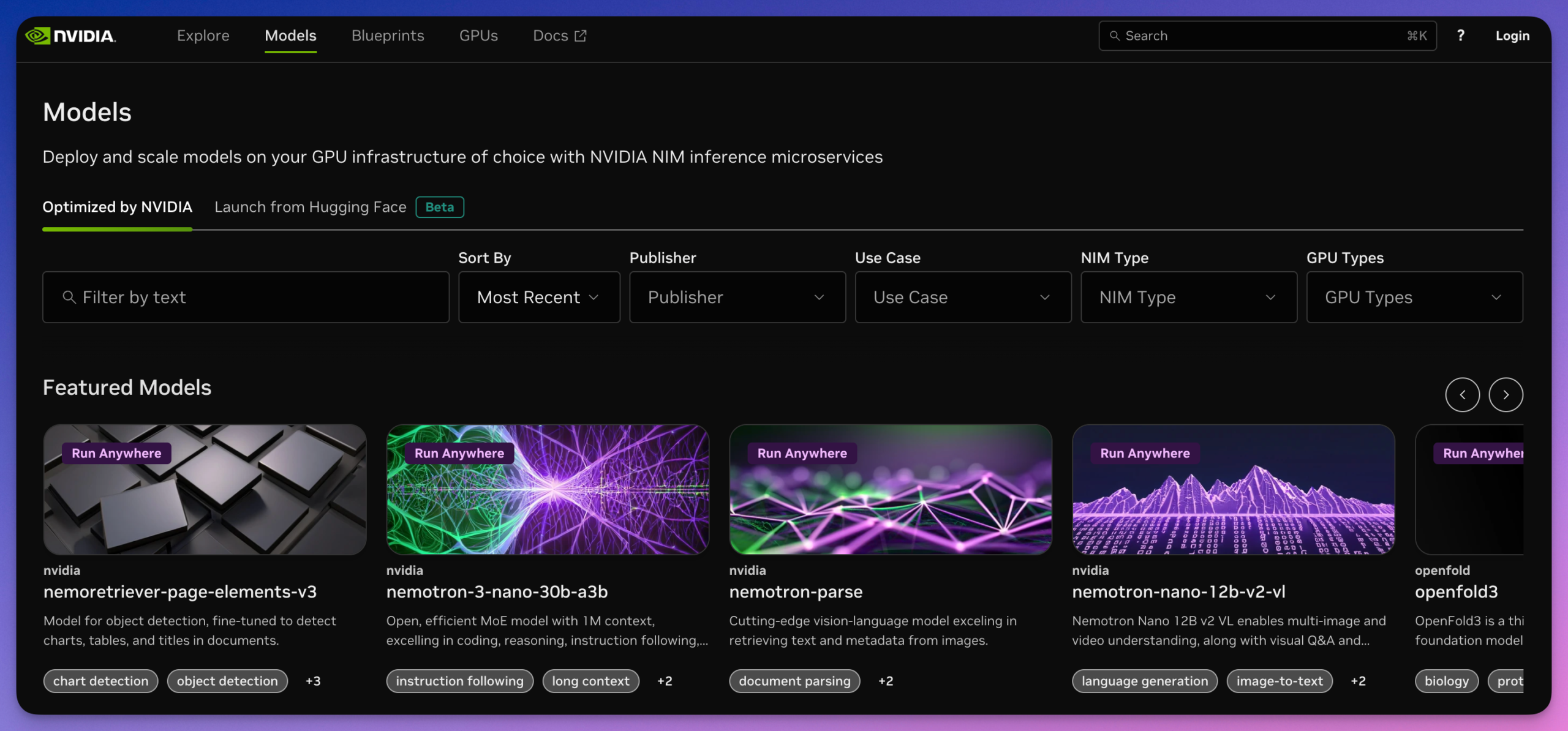Viewport: 1568px width, 731px height.
Task: Click the search magnifier icon in top bar
Action: point(1115,36)
